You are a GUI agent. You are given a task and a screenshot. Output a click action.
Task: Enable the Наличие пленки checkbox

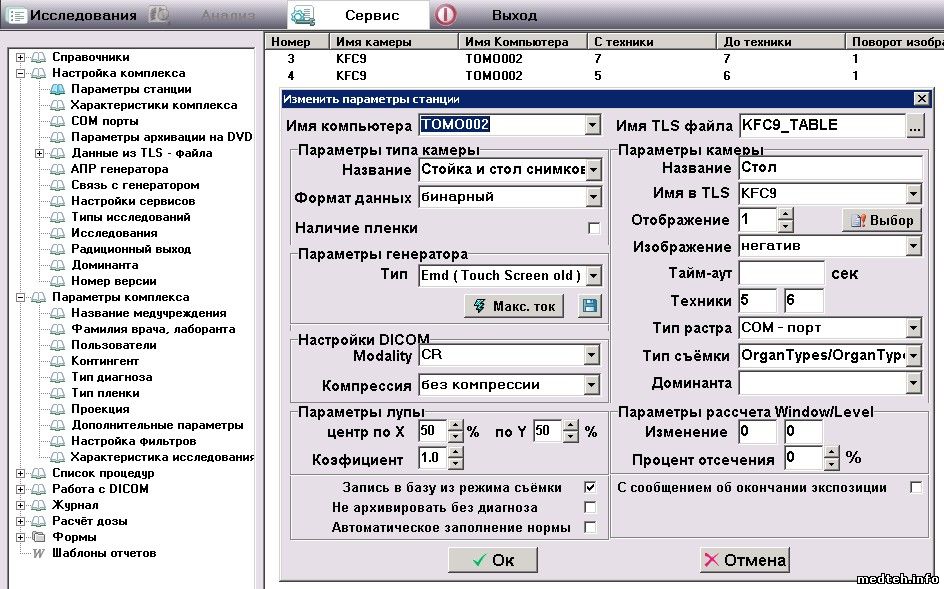(x=594, y=229)
